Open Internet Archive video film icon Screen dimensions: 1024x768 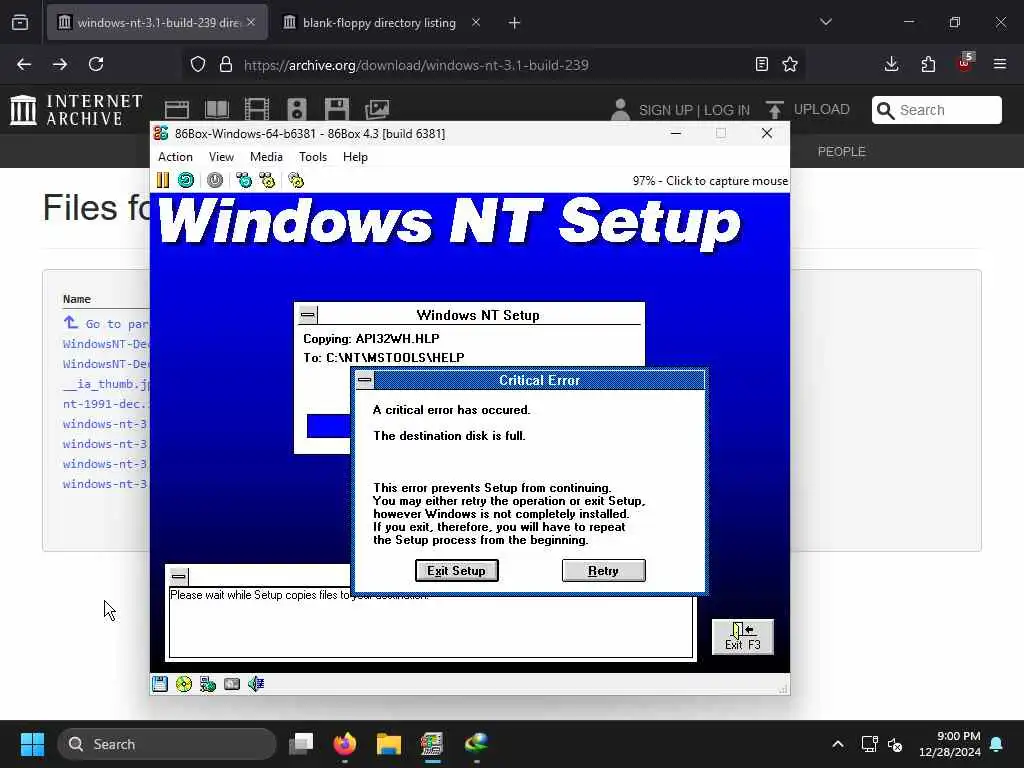point(257,110)
